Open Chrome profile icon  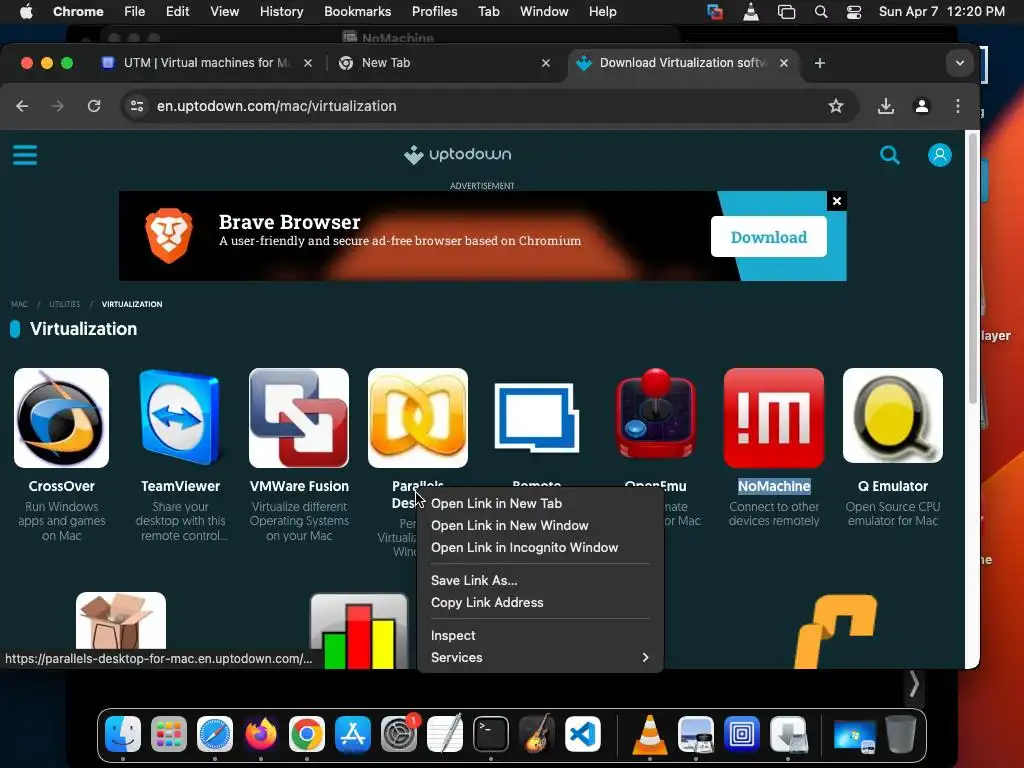pos(921,106)
